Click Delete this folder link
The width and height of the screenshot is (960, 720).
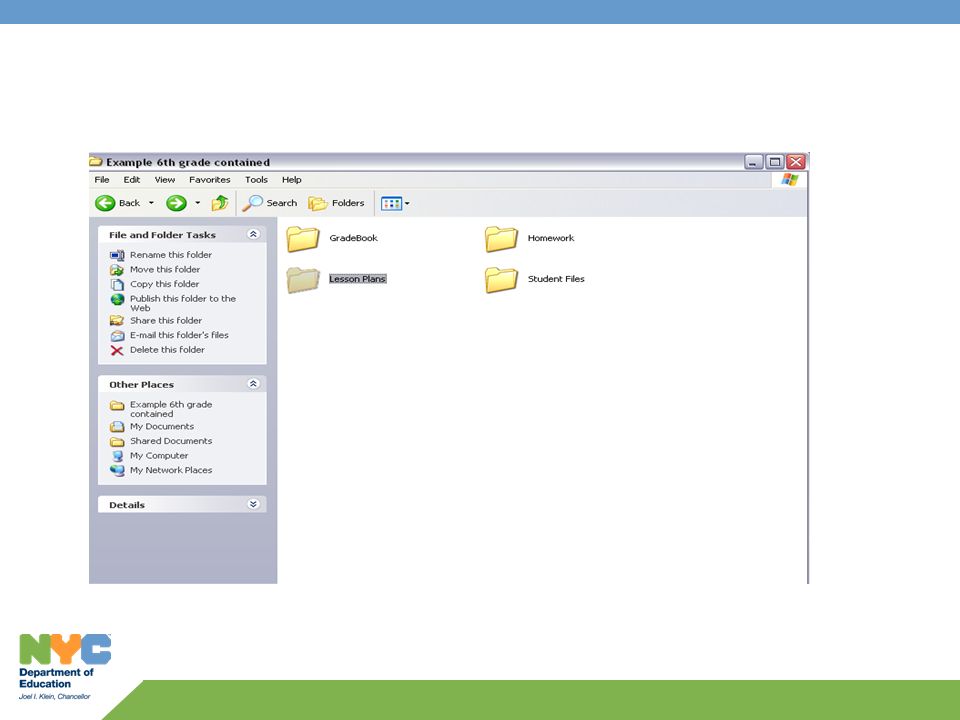tap(167, 350)
